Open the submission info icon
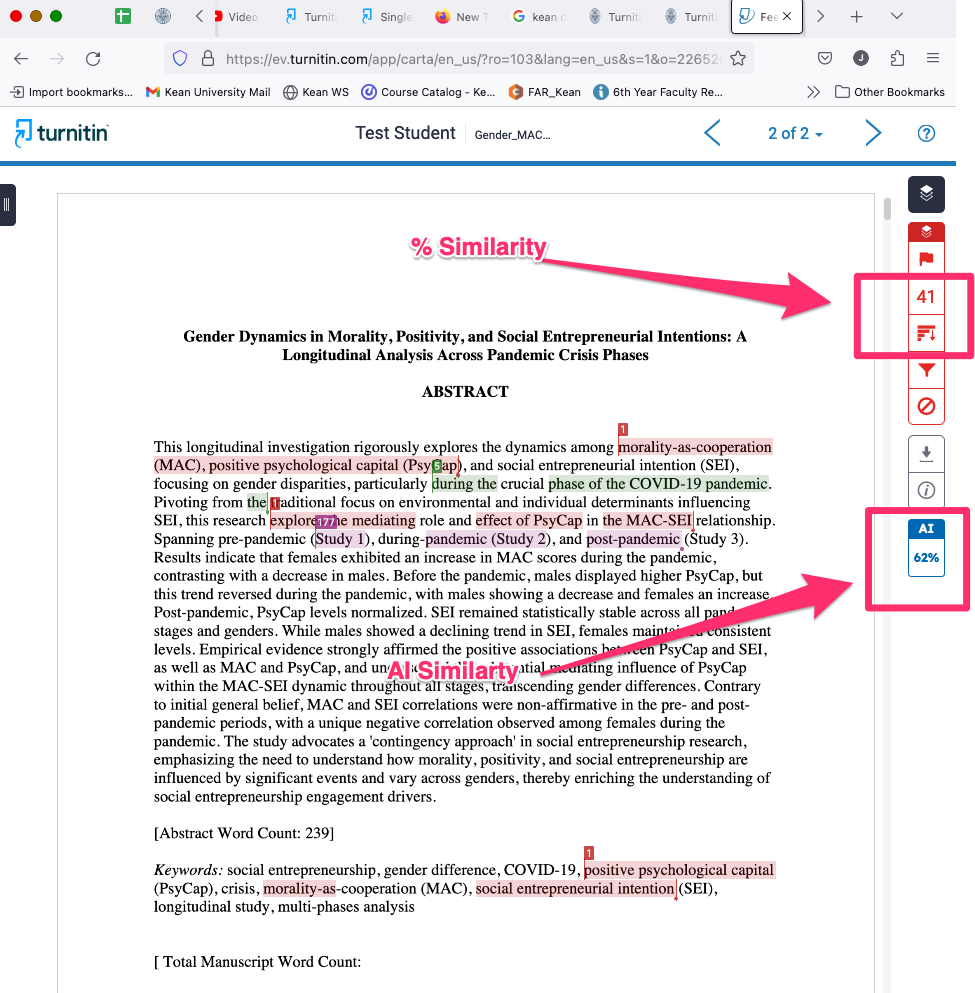 pyautogui.click(x=926, y=490)
